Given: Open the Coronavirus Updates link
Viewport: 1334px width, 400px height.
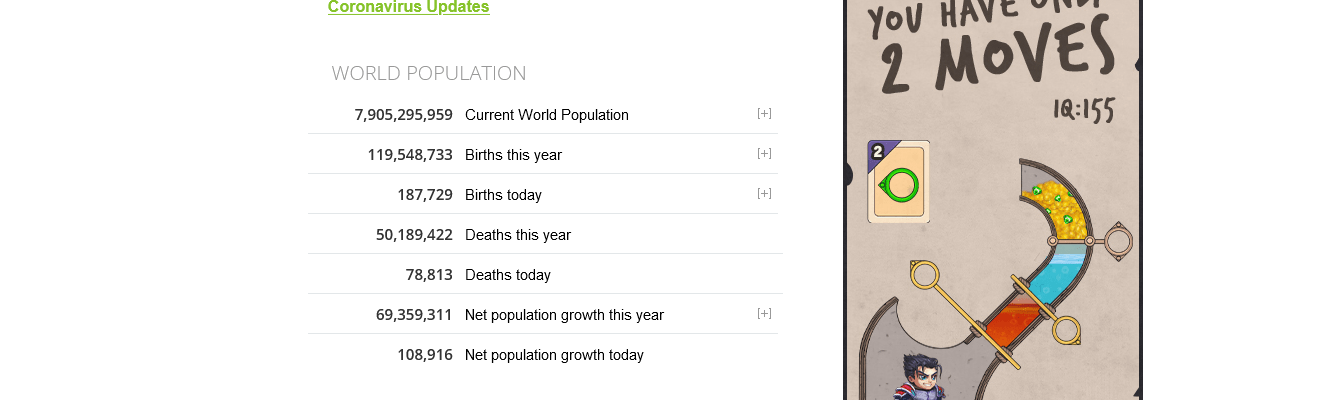Looking at the screenshot, I should point(408,7).
